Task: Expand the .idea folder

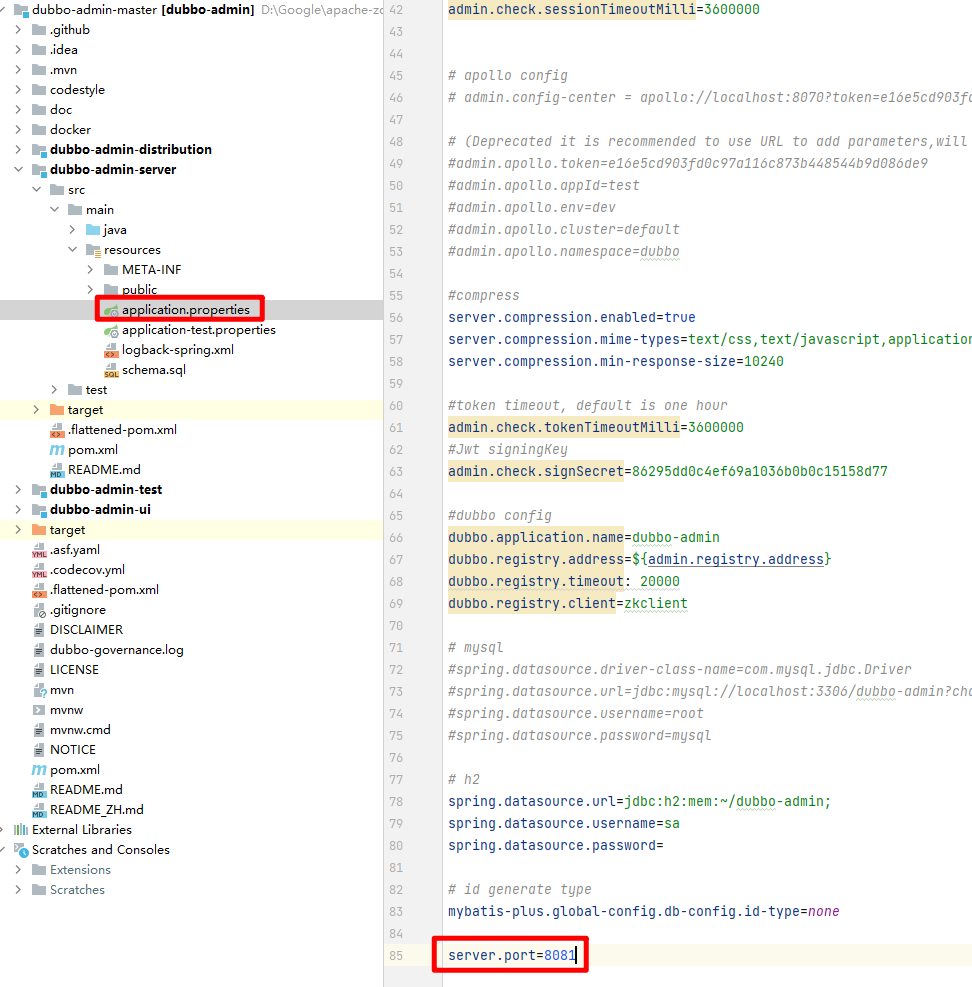Action: pyautogui.click(x=18, y=50)
